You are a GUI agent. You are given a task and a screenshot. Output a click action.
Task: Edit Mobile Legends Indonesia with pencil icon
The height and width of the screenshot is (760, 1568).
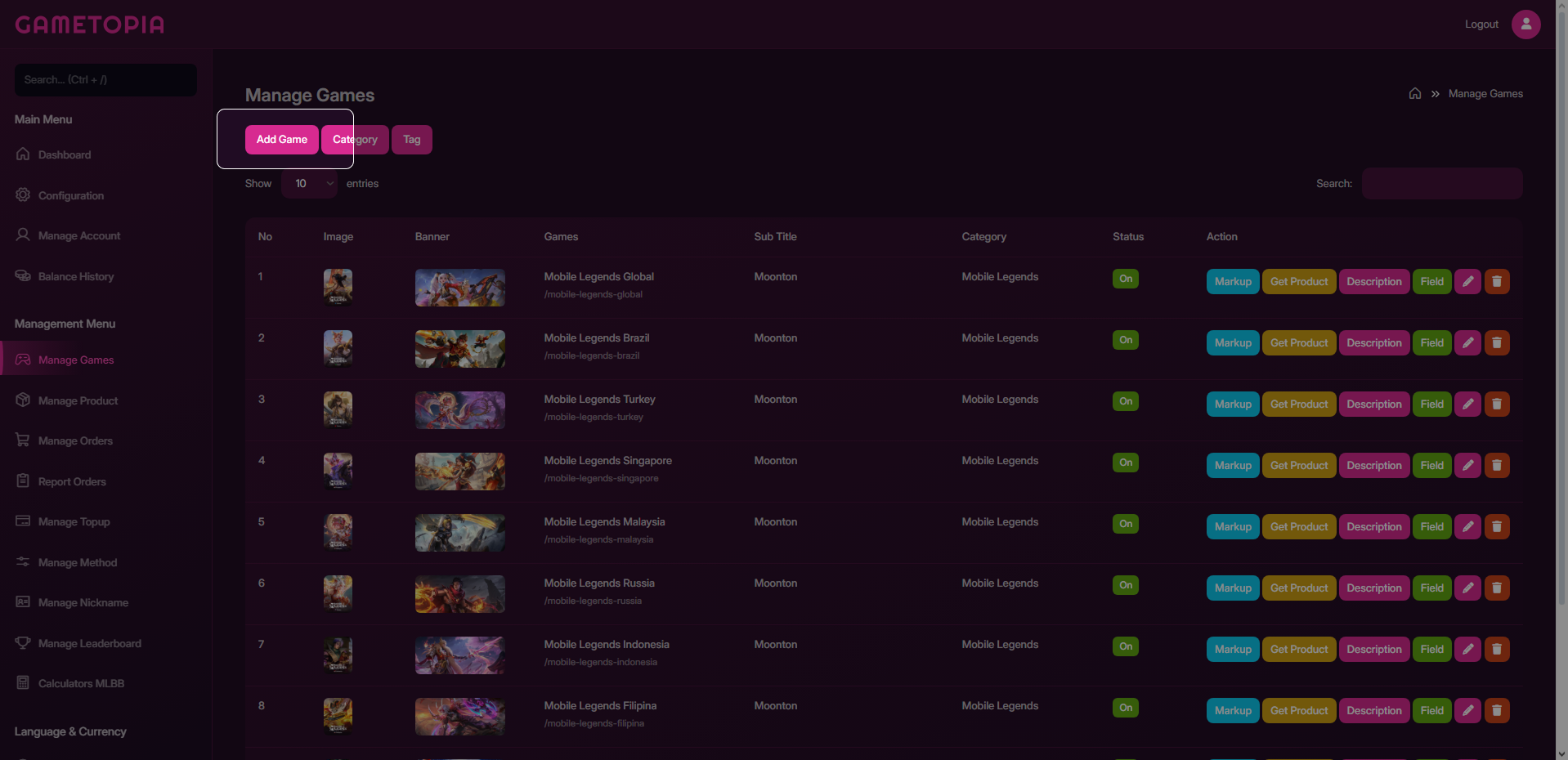(x=1467, y=650)
